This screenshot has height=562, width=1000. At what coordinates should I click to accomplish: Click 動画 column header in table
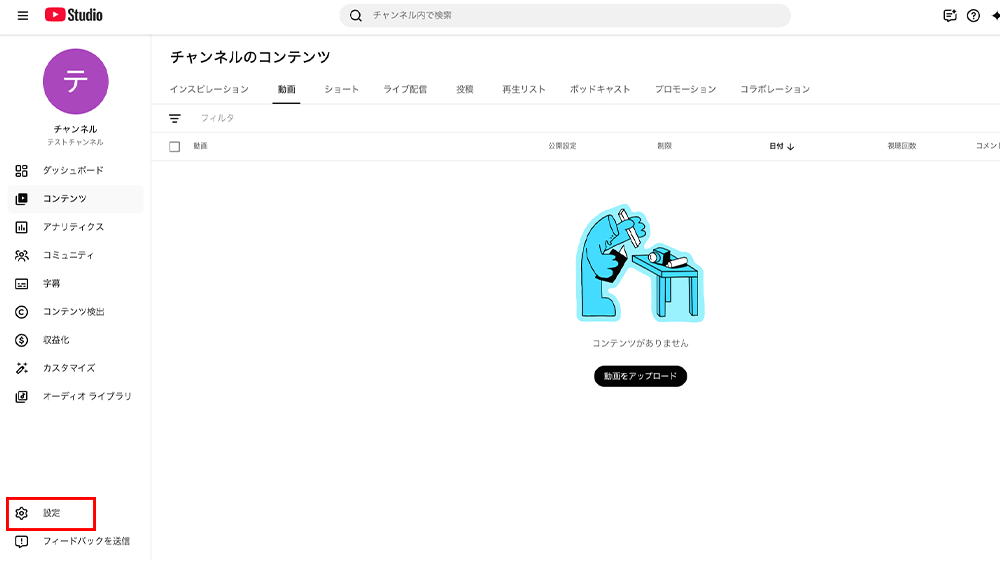[x=200, y=146]
